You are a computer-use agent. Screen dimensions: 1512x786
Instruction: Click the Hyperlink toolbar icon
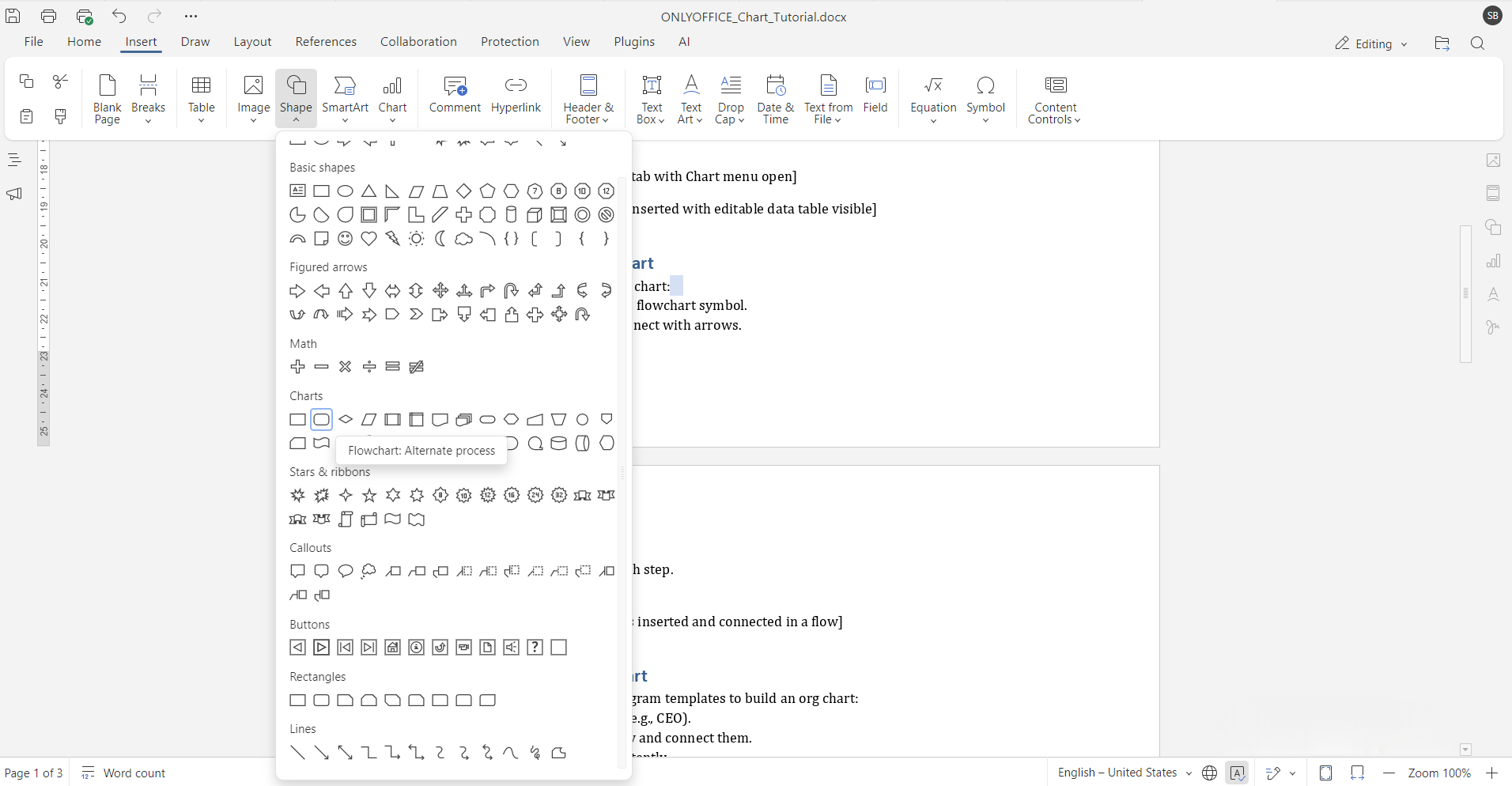click(x=516, y=96)
